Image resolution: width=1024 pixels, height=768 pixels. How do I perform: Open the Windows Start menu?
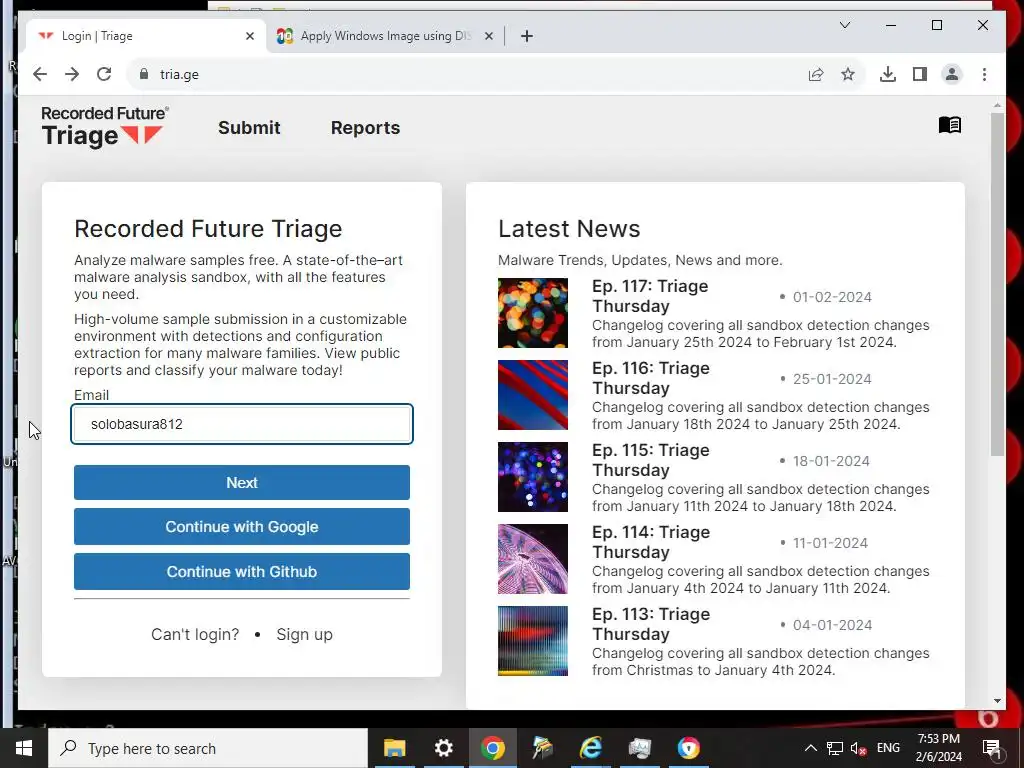point(24,748)
